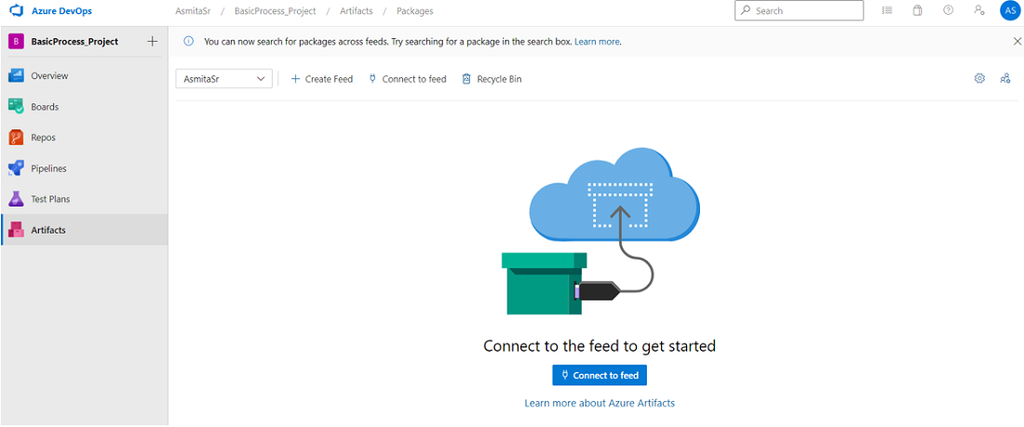
Task: Go to AsmitaSr breadcrumb
Action: tap(193, 11)
